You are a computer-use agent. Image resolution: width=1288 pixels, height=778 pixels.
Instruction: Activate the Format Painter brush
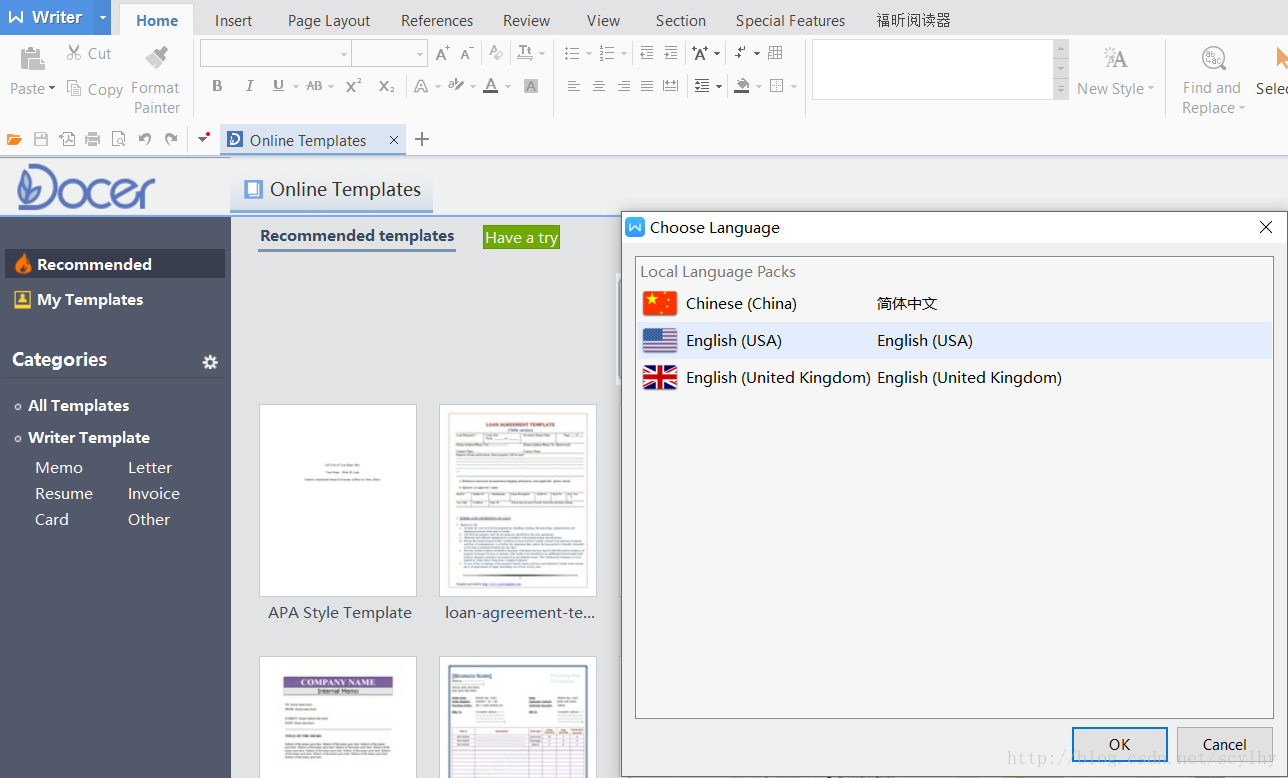(156, 58)
